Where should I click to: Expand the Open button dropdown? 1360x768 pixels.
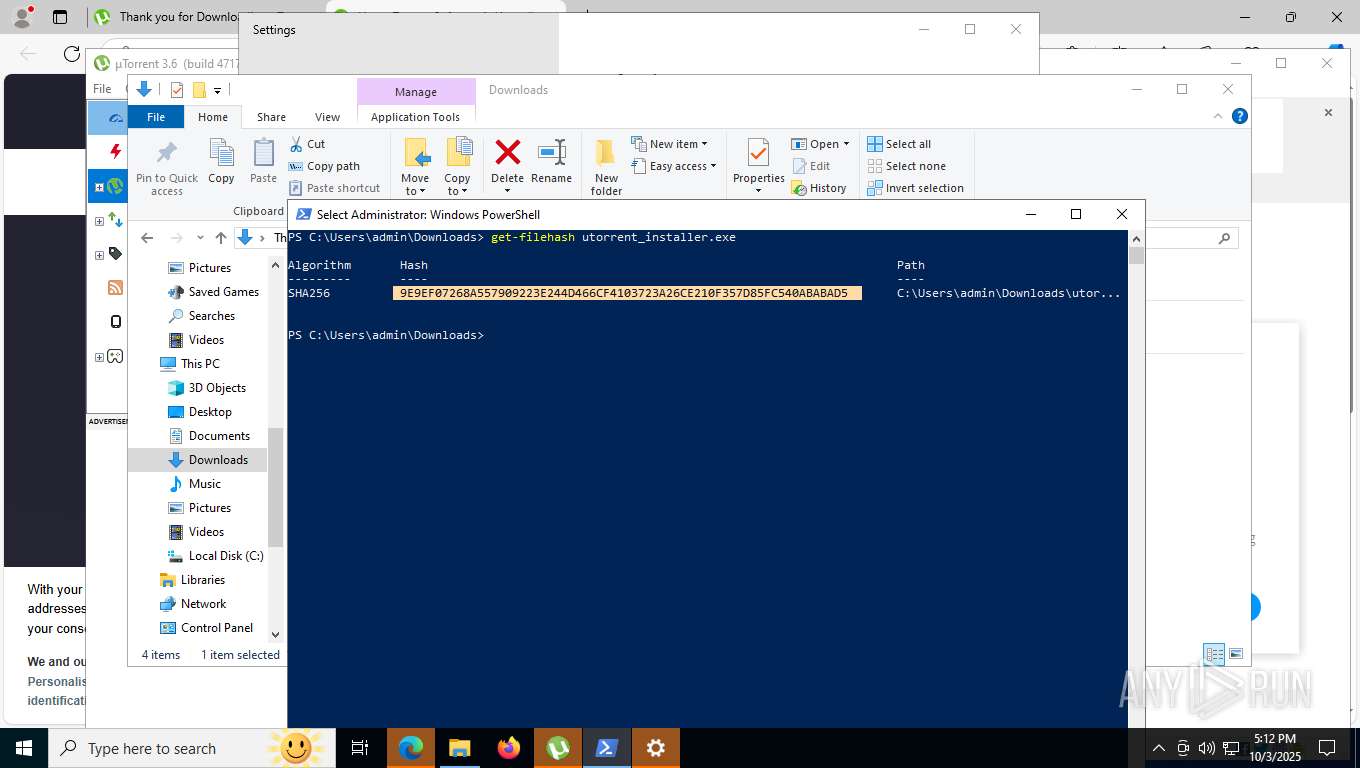846,144
